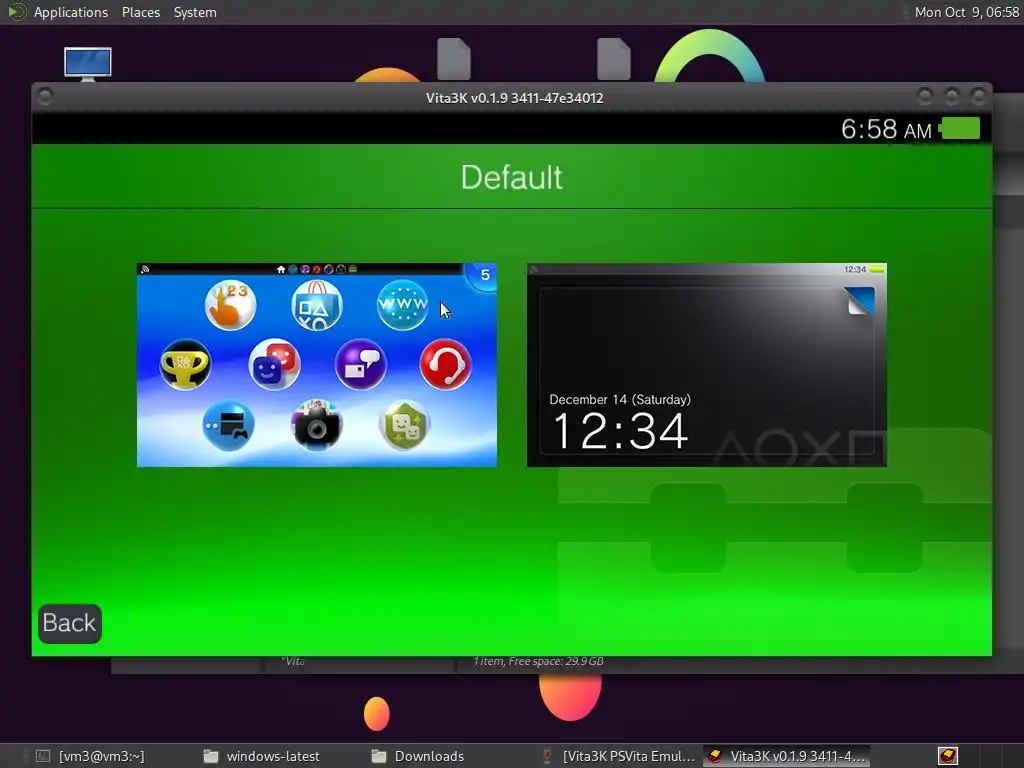Click the 12:34 lock screen time
This screenshot has width=1024, height=768.
click(x=620, y=431)
